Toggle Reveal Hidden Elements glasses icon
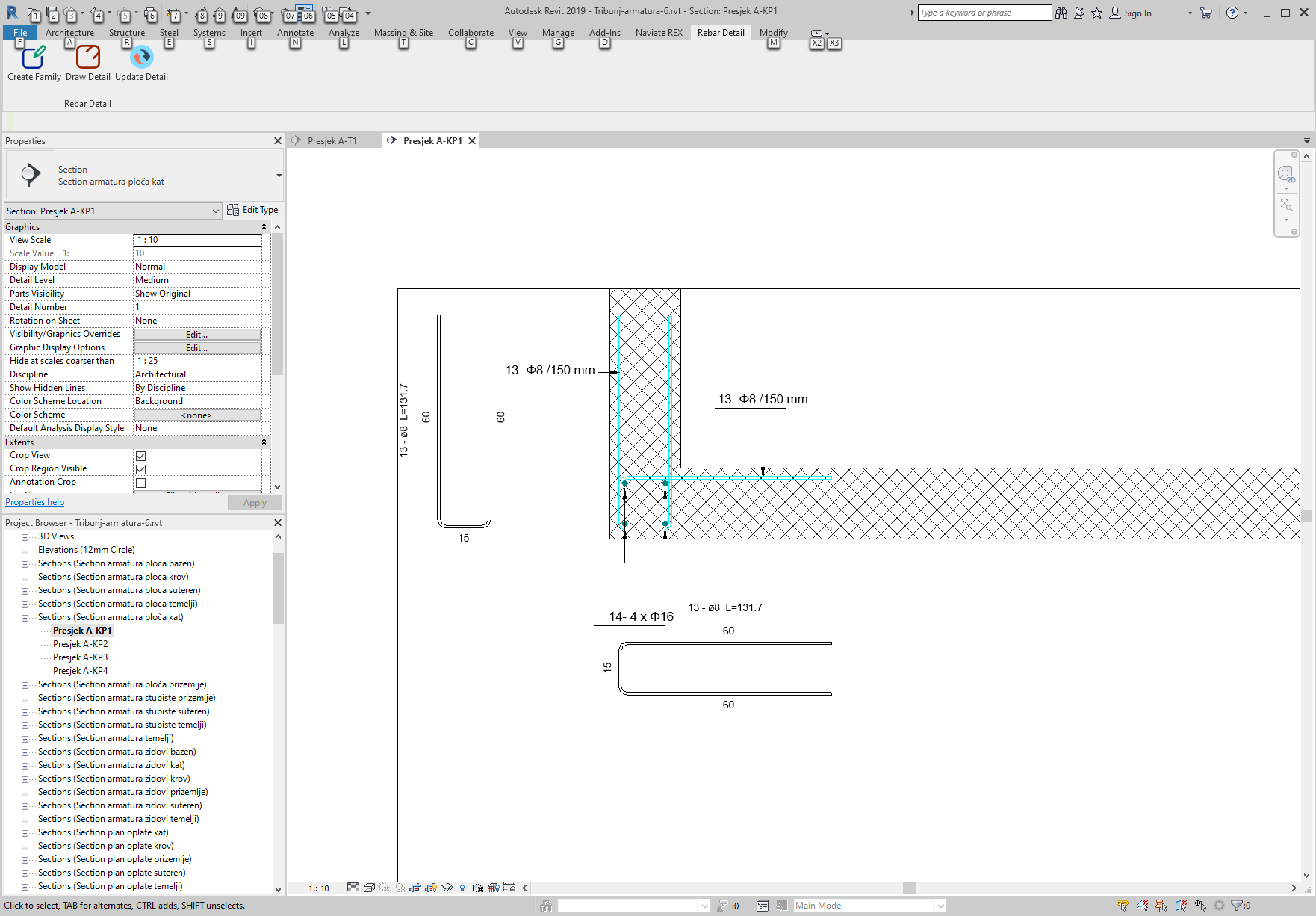1316x916 pixels. [447, 888]
